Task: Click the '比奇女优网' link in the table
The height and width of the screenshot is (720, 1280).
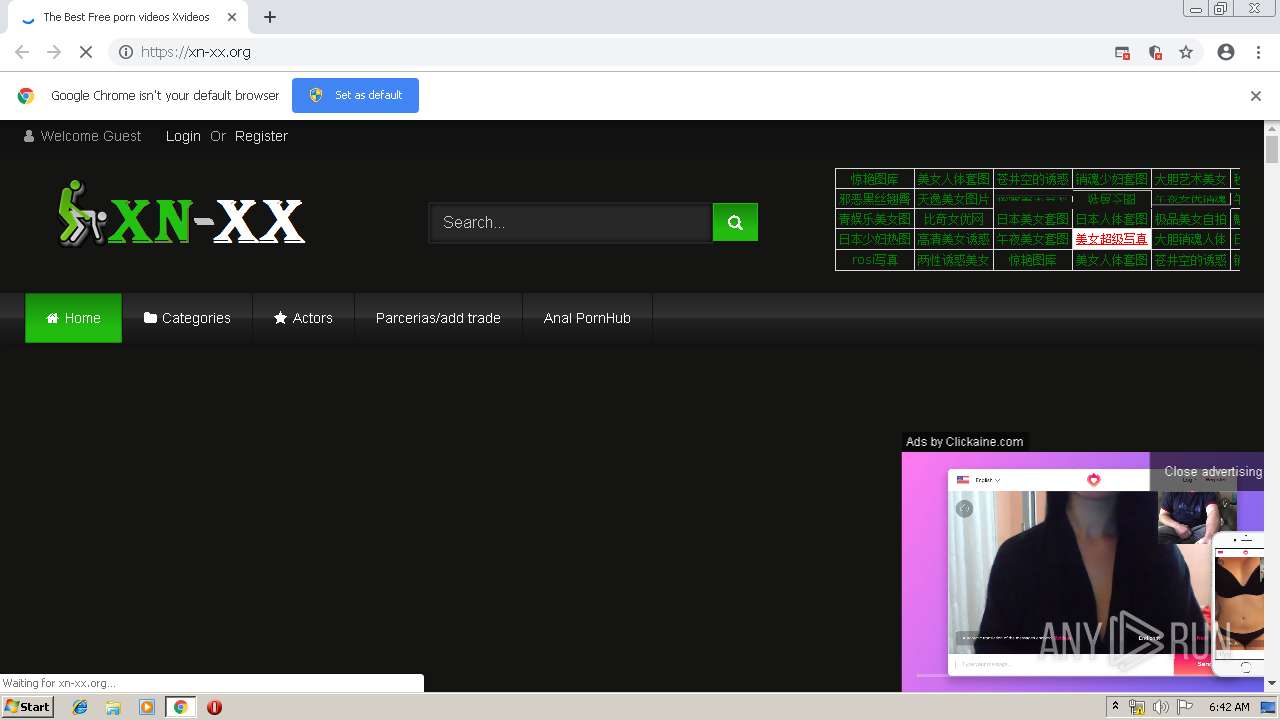Action: tap(954, 219)
